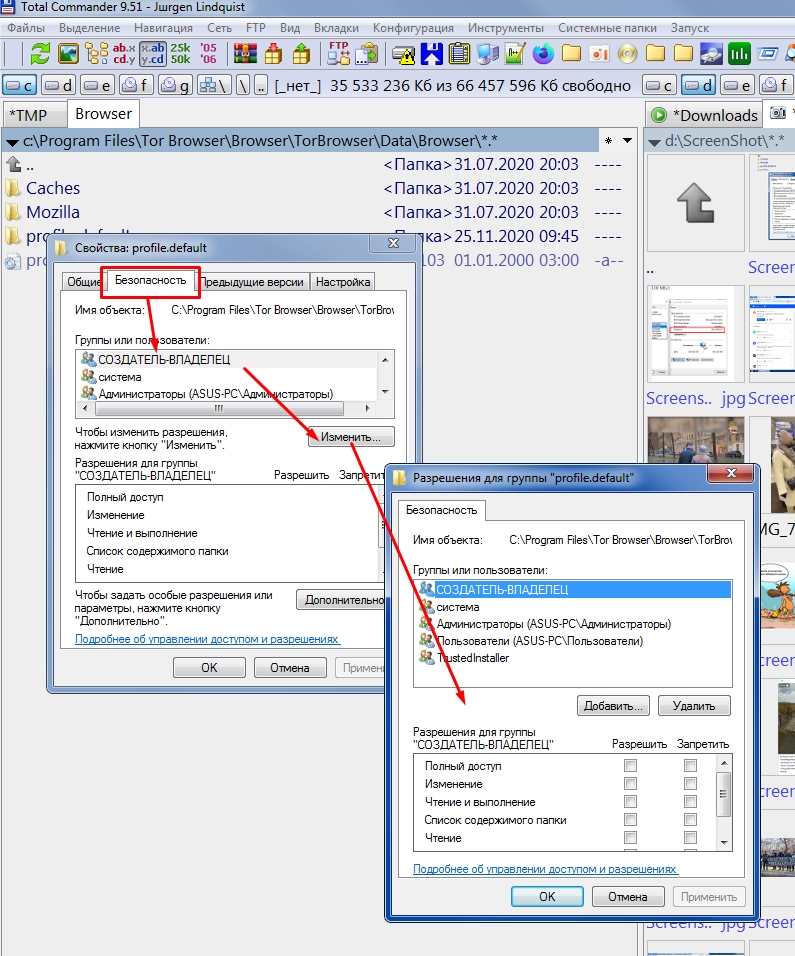This screenshot has width=795, height=956.
Task: Launch WinRAR from the toolbar
Action: pos(245,54)
